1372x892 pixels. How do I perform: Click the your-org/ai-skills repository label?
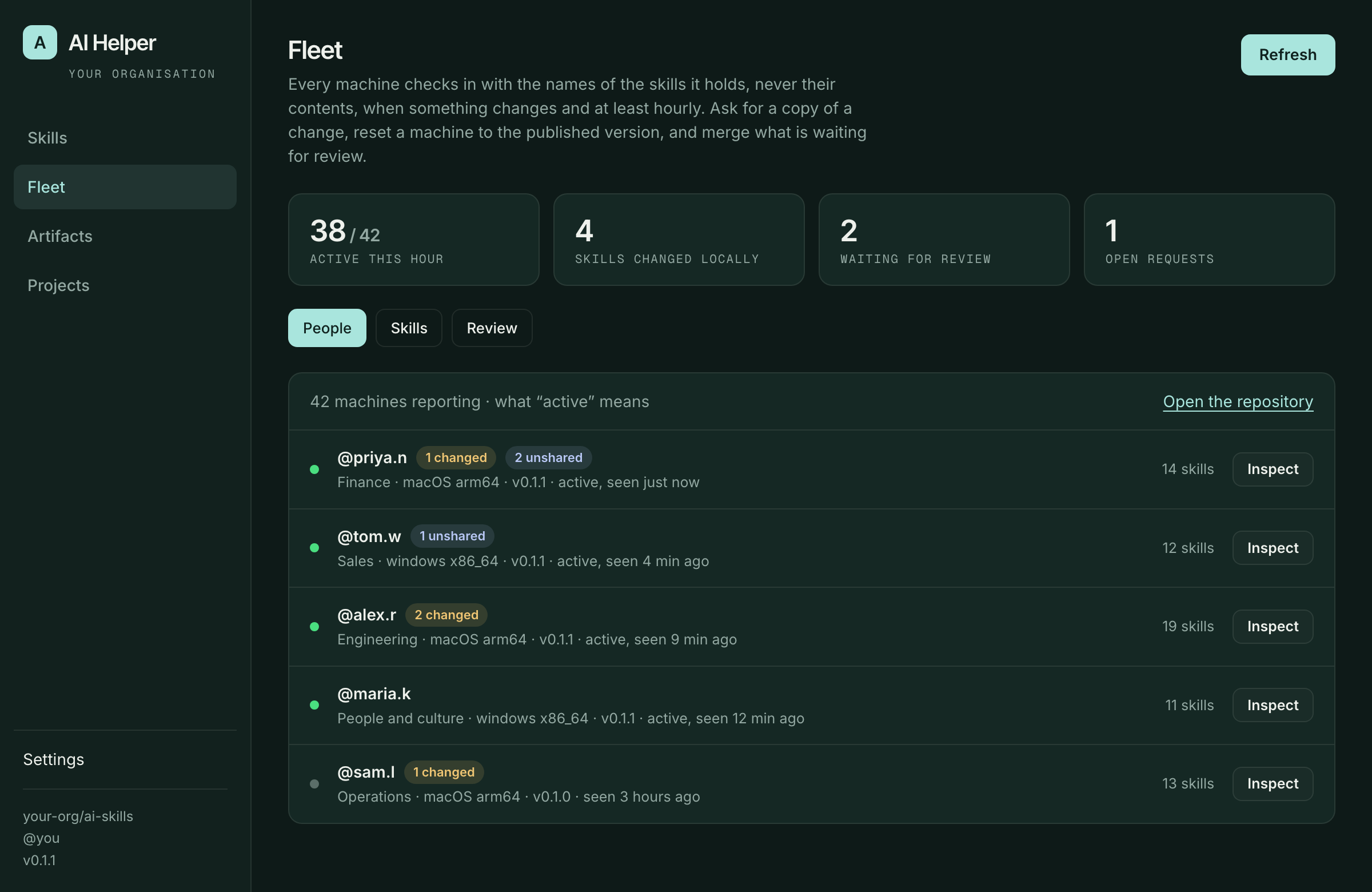point(78,816)
